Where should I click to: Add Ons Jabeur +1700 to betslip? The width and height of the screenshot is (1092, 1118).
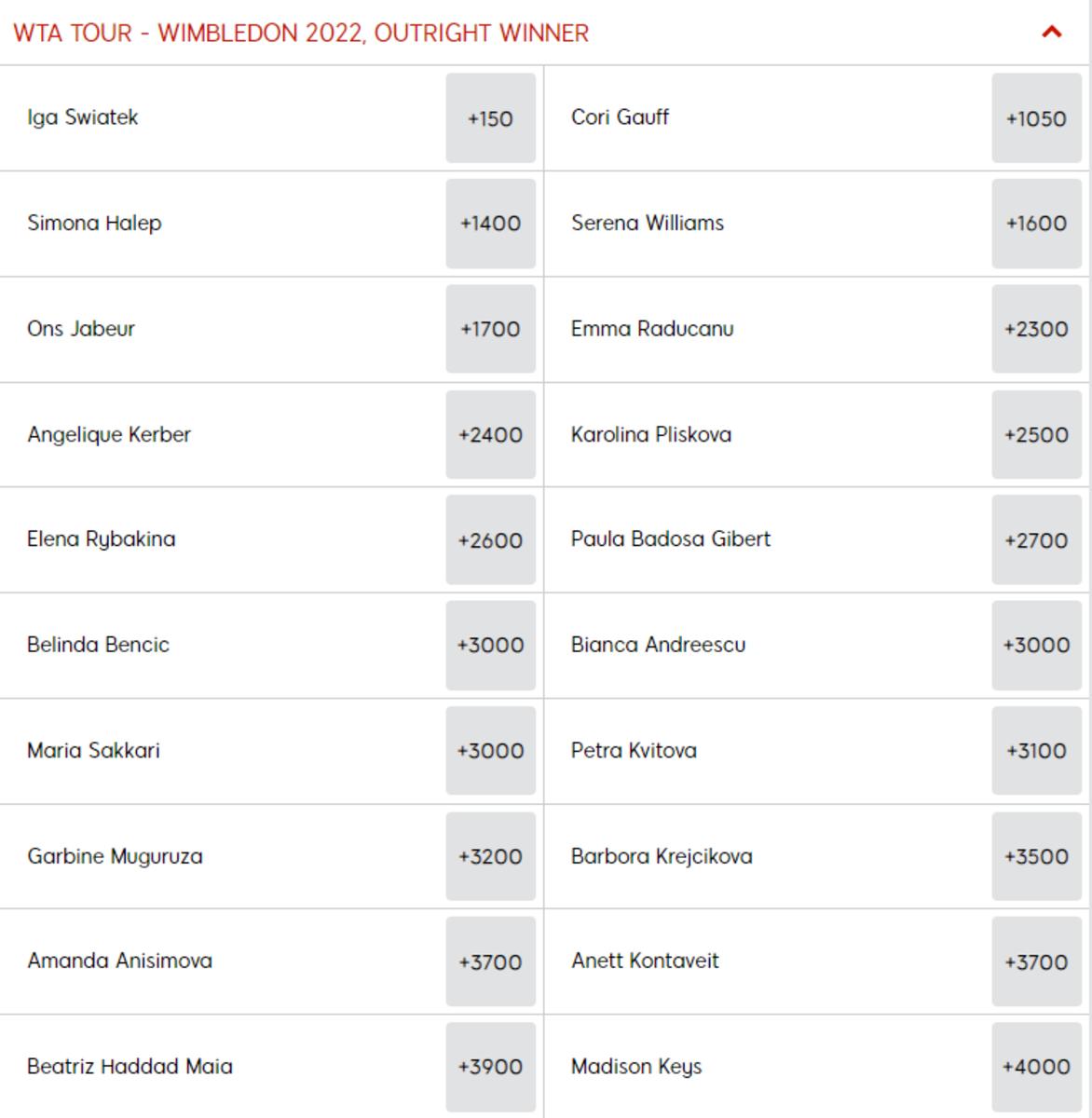[490, 329]
